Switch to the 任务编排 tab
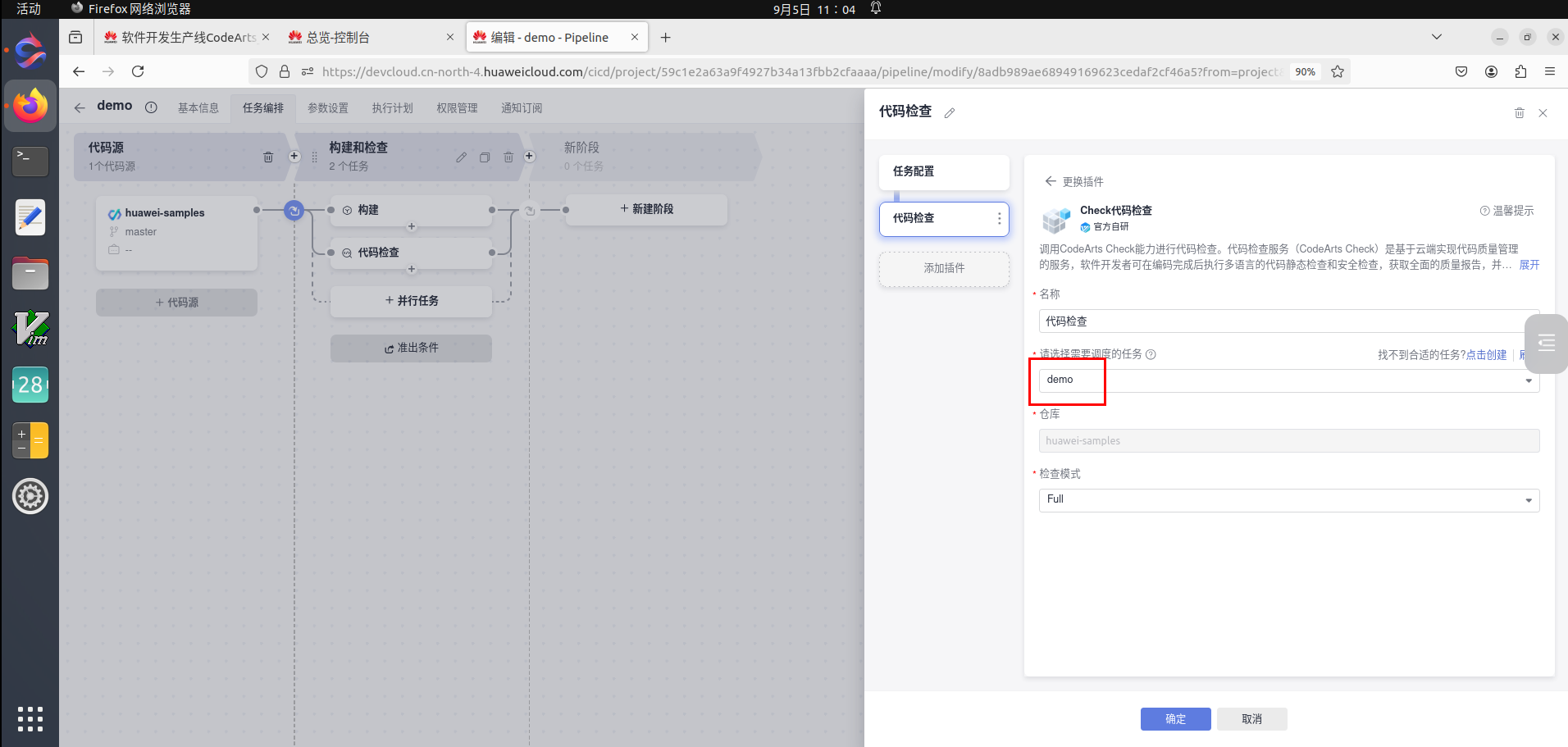Screen dimensions: 1568x747 pyautogui.click(x=263, y=108)
